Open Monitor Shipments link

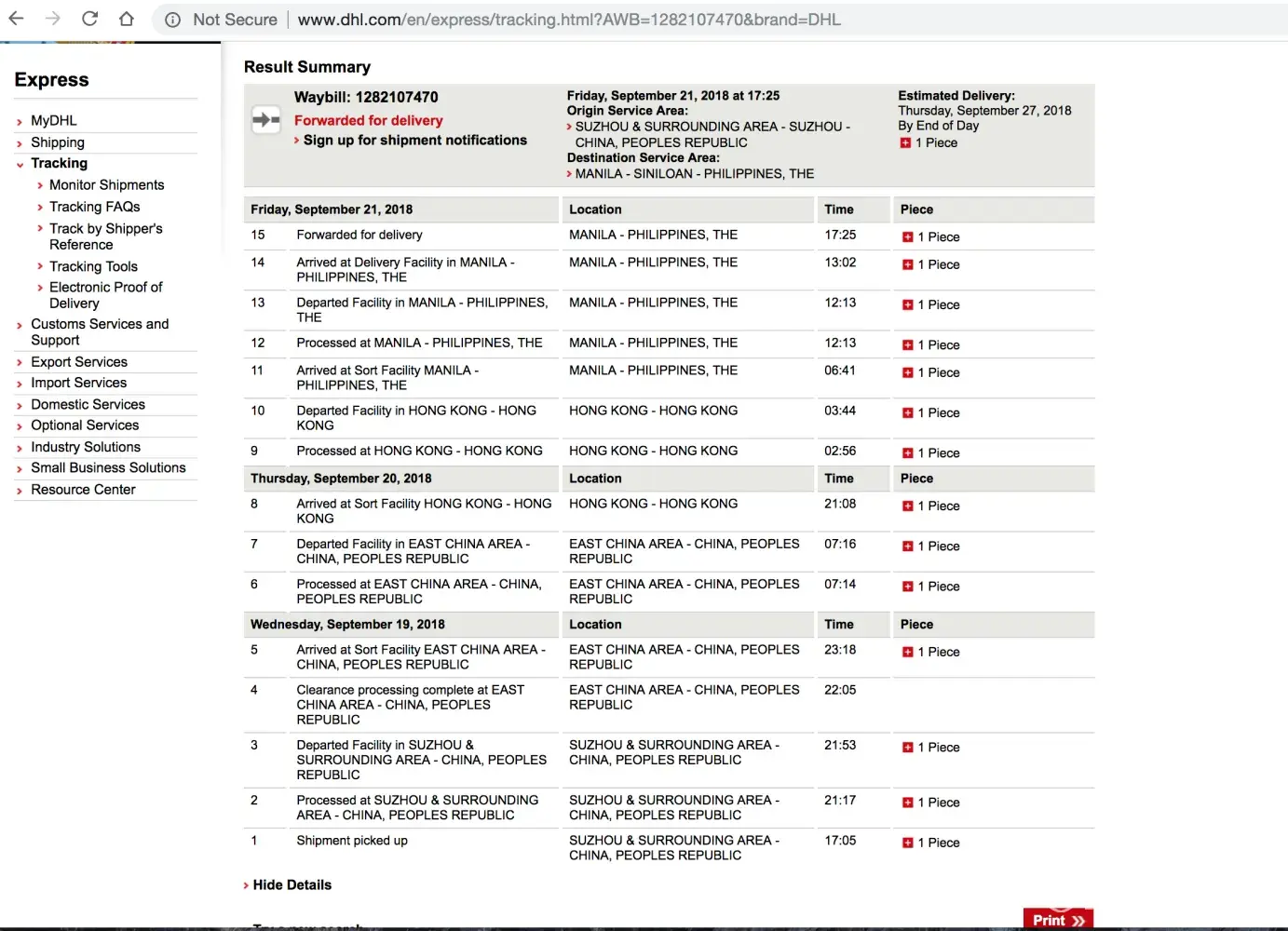107,185
